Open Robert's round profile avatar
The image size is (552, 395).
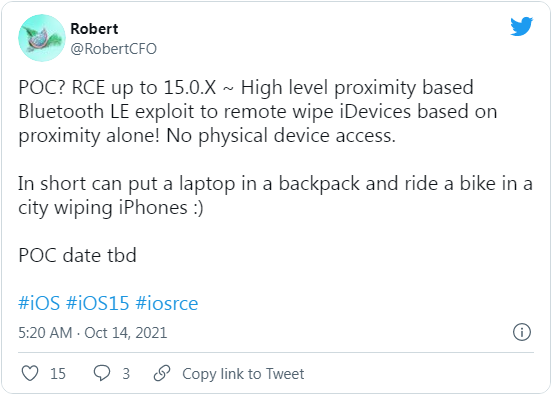[42, 38]
